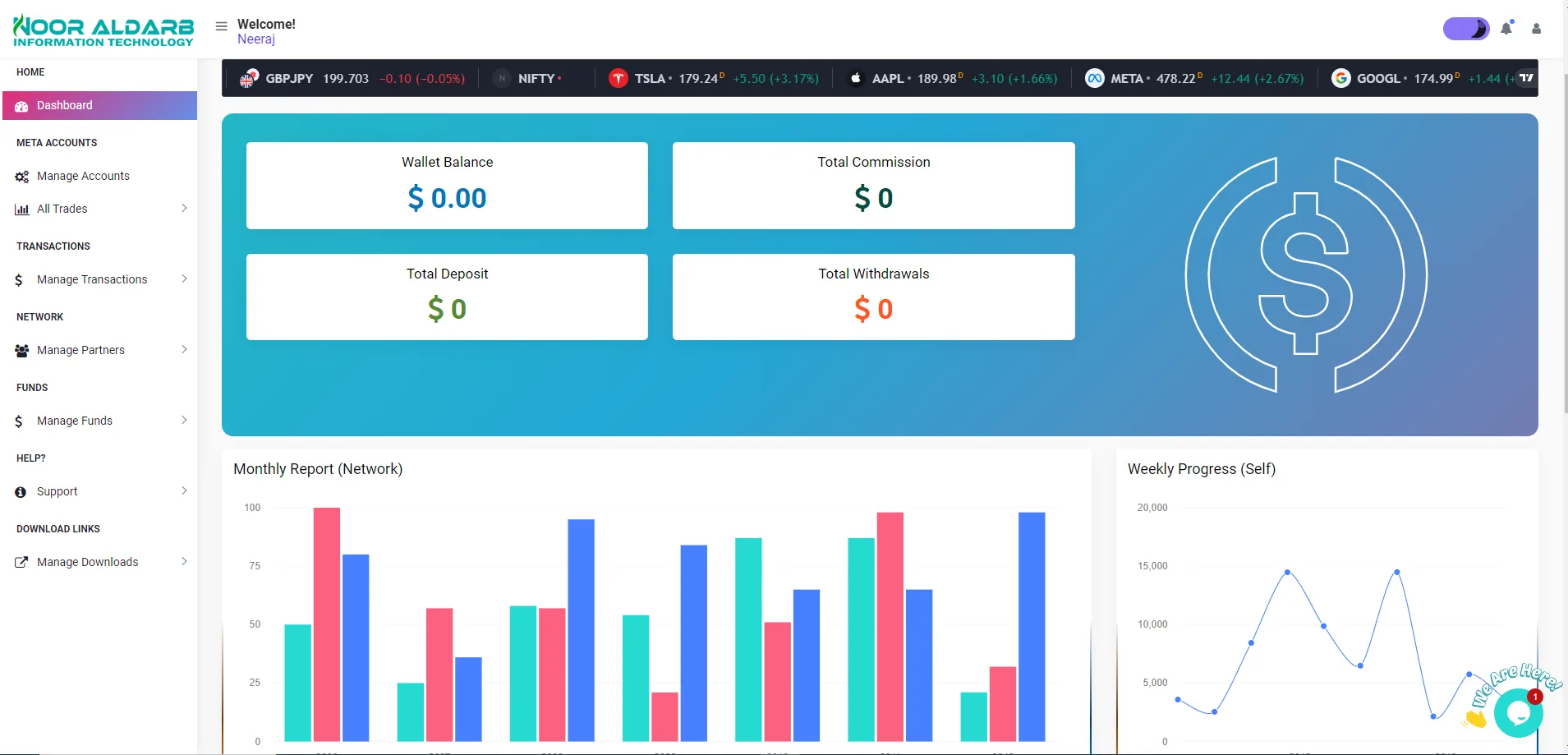This screenshot has width=1568, height=755.
Task: Click the Manage Transactions dollar icon
Action: coord(18,279)
